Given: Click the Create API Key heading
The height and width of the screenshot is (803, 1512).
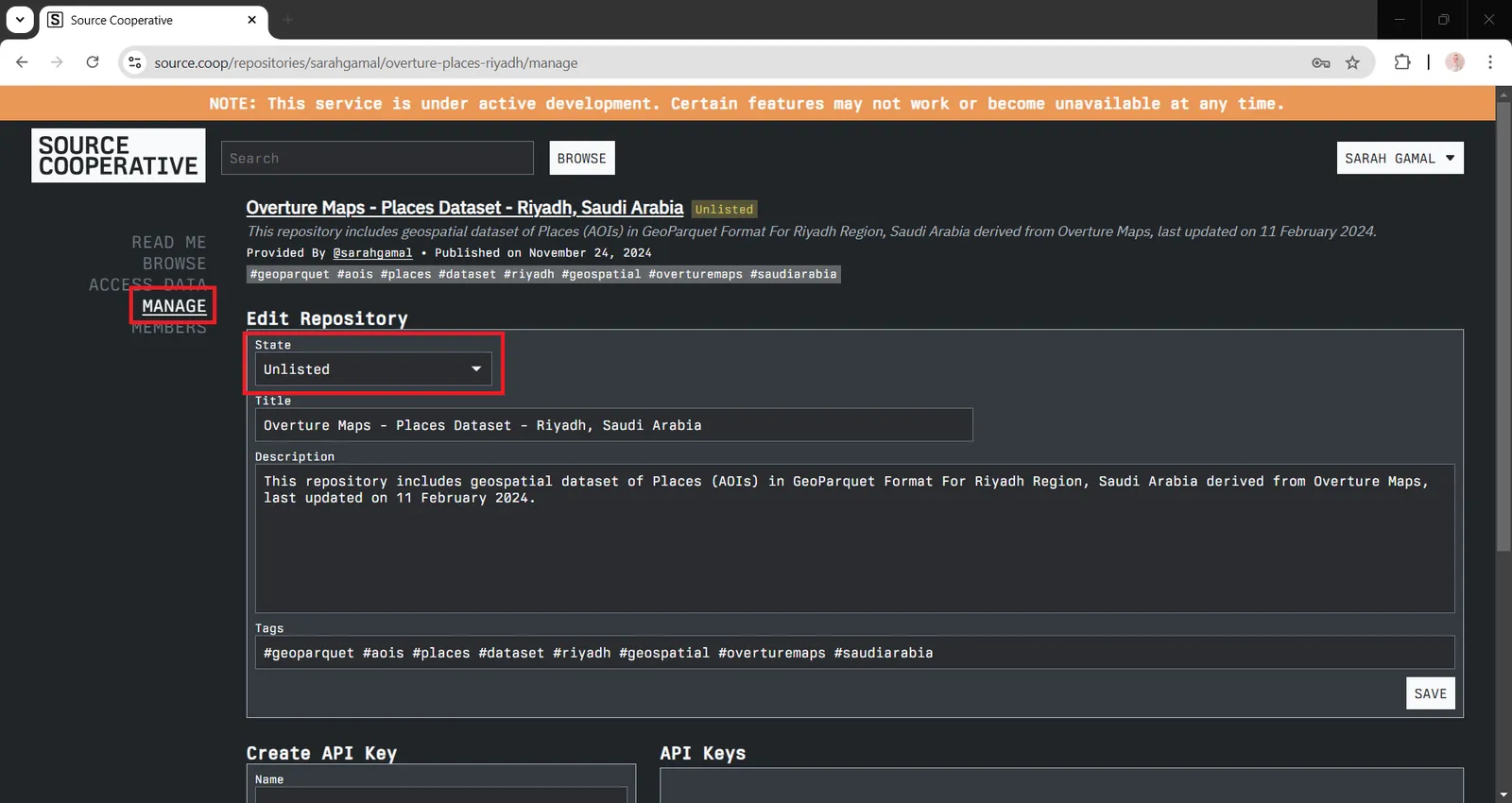Looking at the screenshot, I should pyautogui.click(x=321, y=753).
